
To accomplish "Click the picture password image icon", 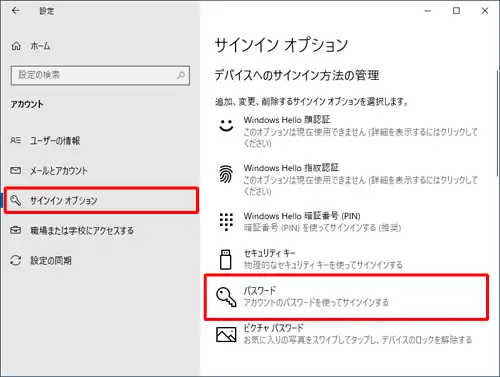I will (x=226, y=334).
